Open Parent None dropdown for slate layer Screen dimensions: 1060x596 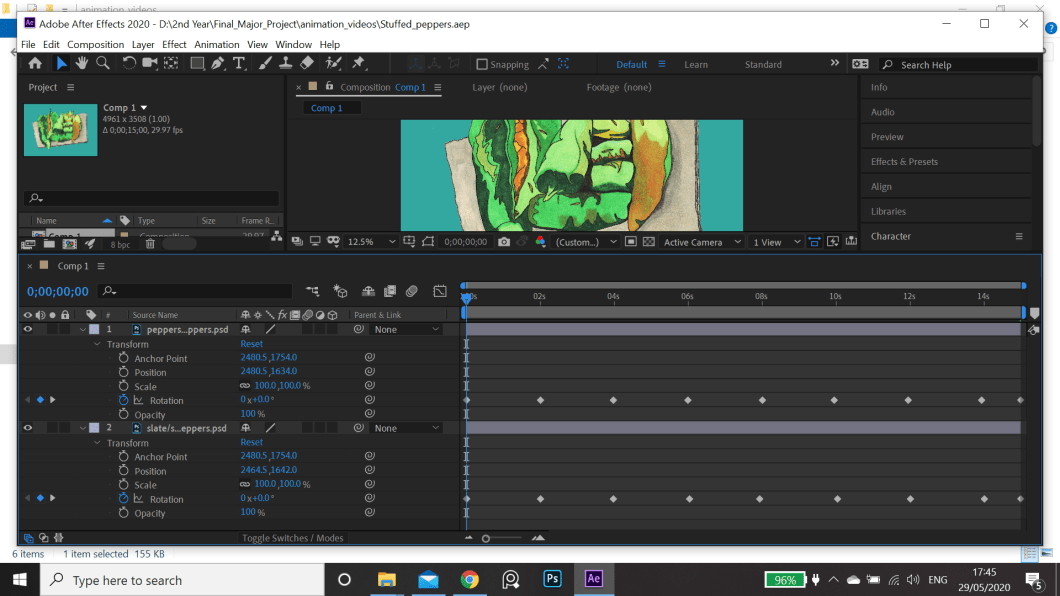click(x=406, y=428)
